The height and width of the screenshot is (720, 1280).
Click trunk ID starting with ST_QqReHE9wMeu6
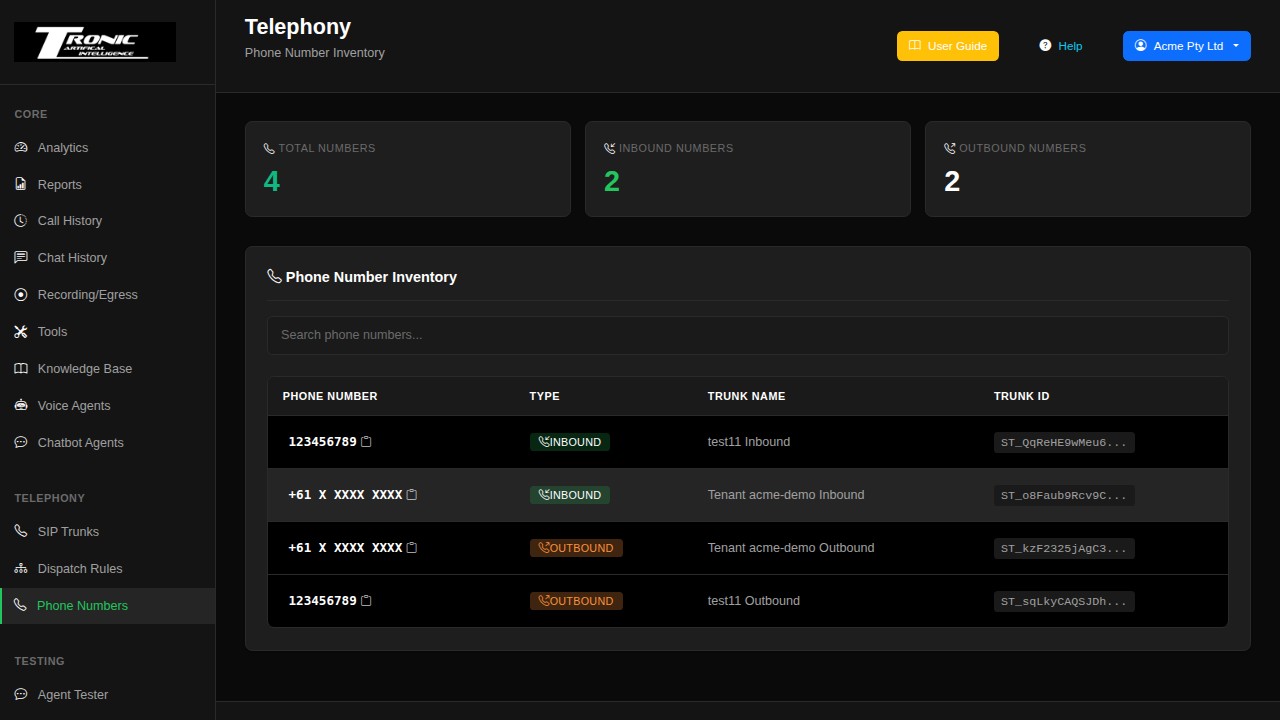click(x=1064, y=442)
